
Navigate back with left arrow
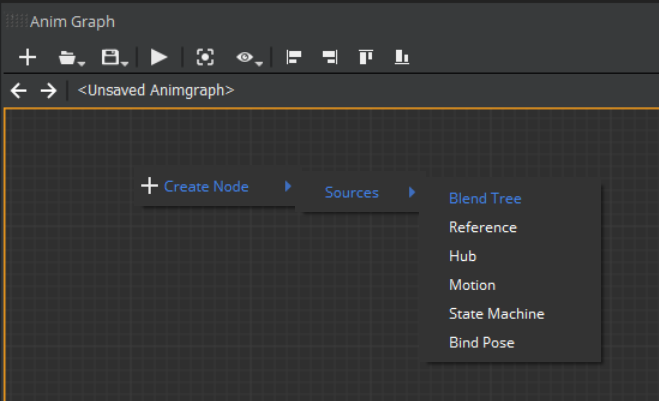(19, 91)
